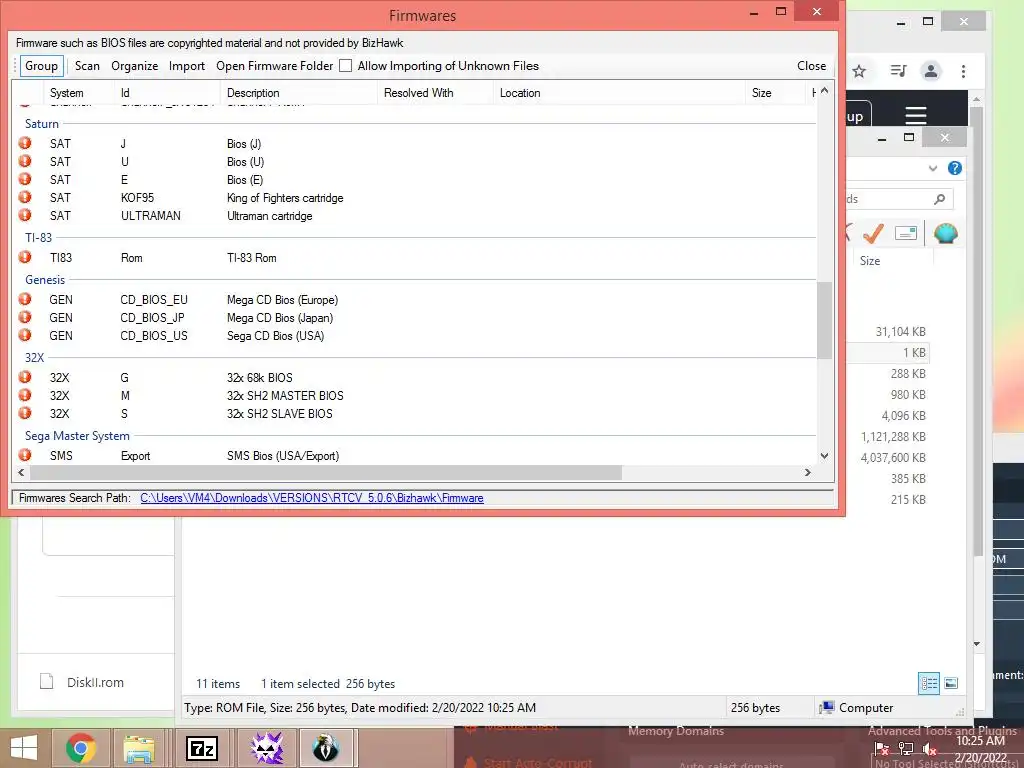Viewport: 1024px width, 768px height.
Task: Select Mega CD Bios (Europe) entry
Action: [x=282, y=300]
